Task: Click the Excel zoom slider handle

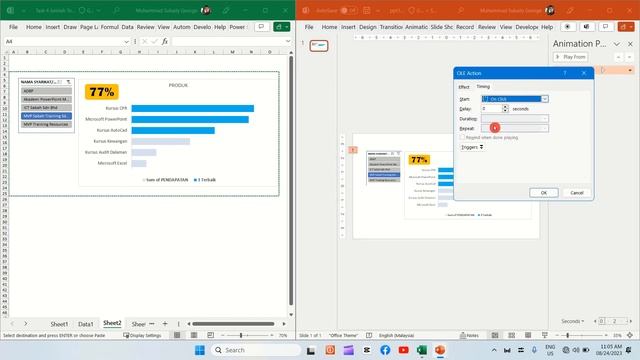Action: click(x=241, y=335)
